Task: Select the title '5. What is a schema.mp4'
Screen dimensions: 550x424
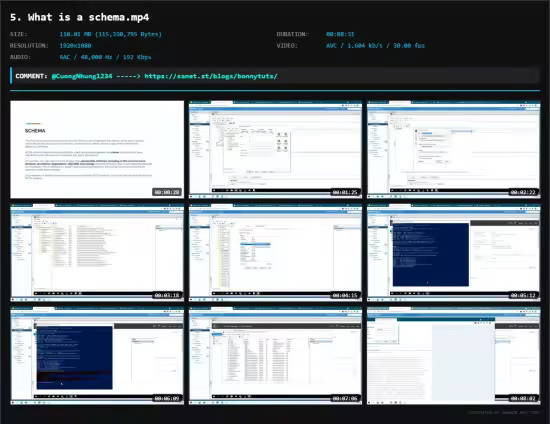Action: tap(80, 17)
